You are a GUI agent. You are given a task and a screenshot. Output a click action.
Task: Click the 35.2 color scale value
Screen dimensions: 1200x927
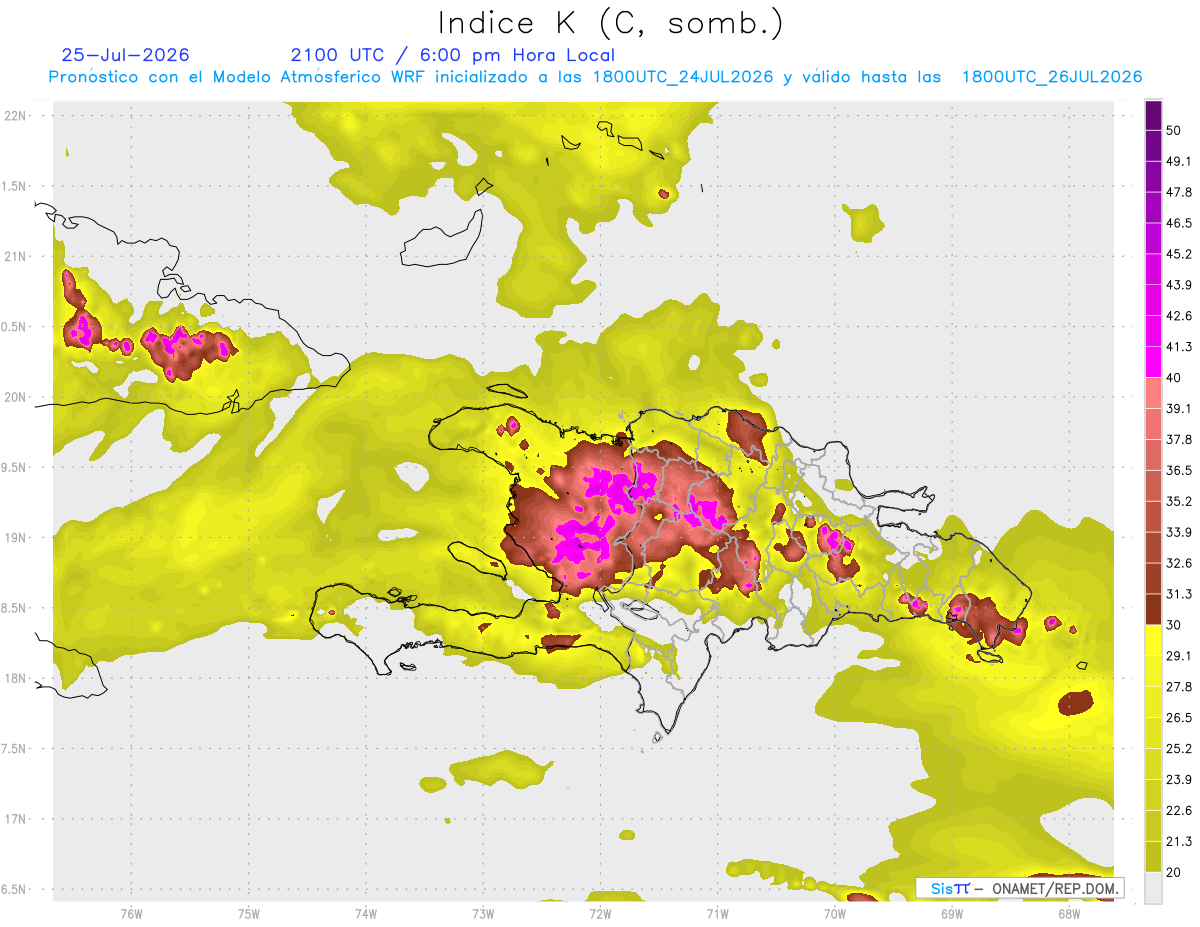(1180, 501)
